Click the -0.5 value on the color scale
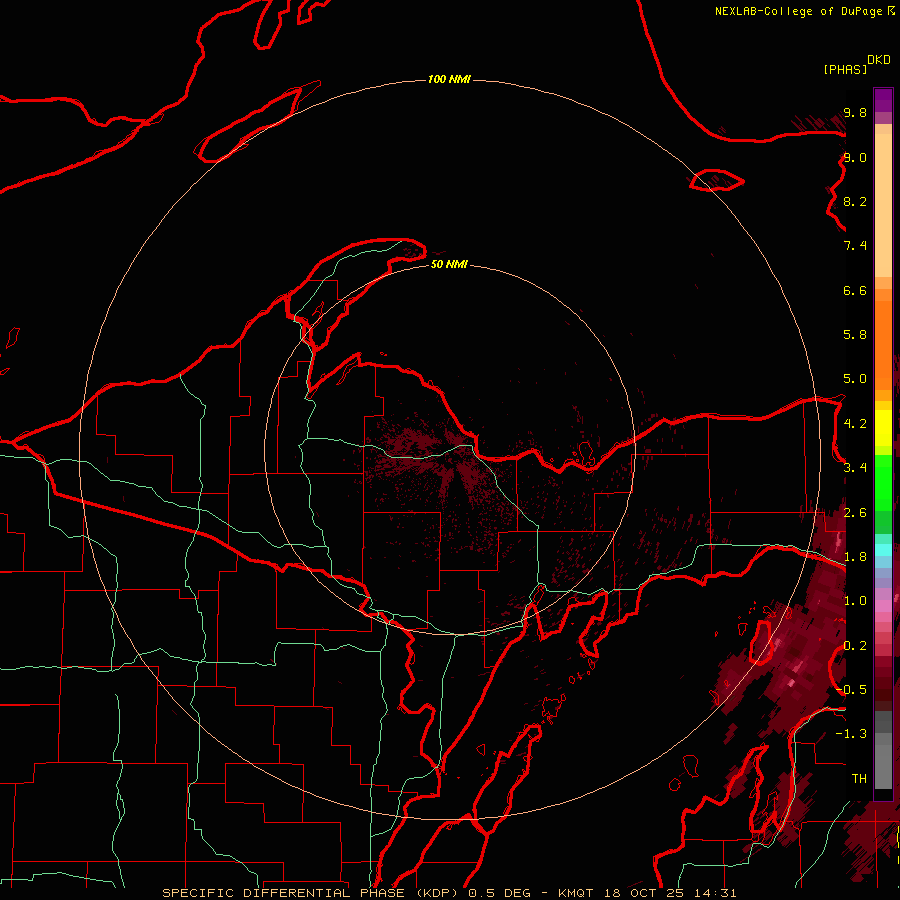 (851, 690)
